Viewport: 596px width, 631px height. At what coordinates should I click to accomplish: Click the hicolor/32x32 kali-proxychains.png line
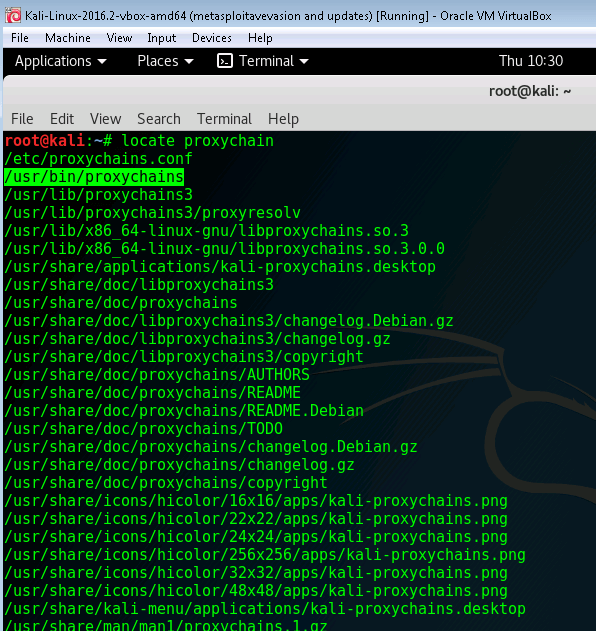pyautogui.click(x=256, y=573)
